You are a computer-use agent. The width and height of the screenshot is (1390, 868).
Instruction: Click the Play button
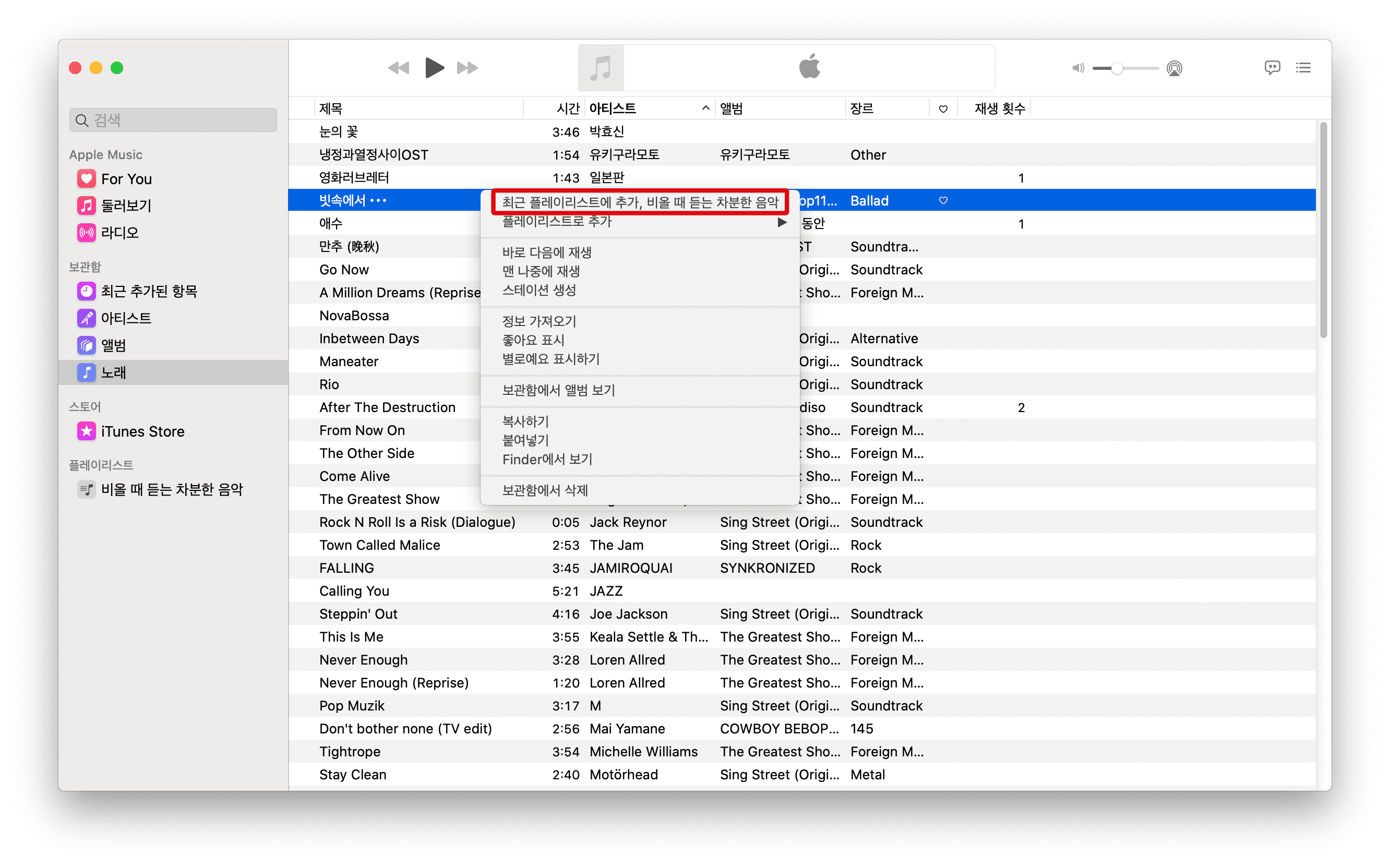[434, 68]
